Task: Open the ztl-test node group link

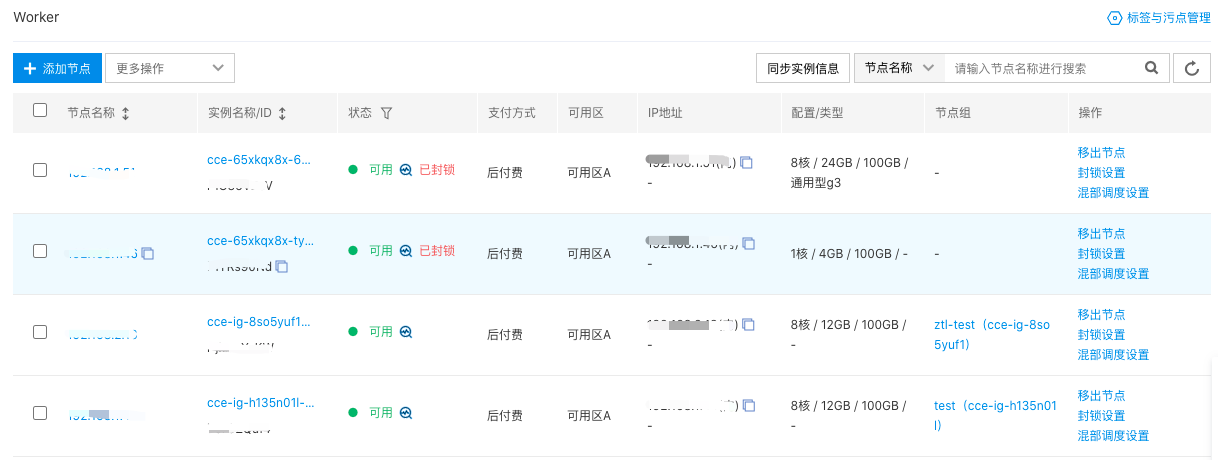Action: click(x=992, y=335)
